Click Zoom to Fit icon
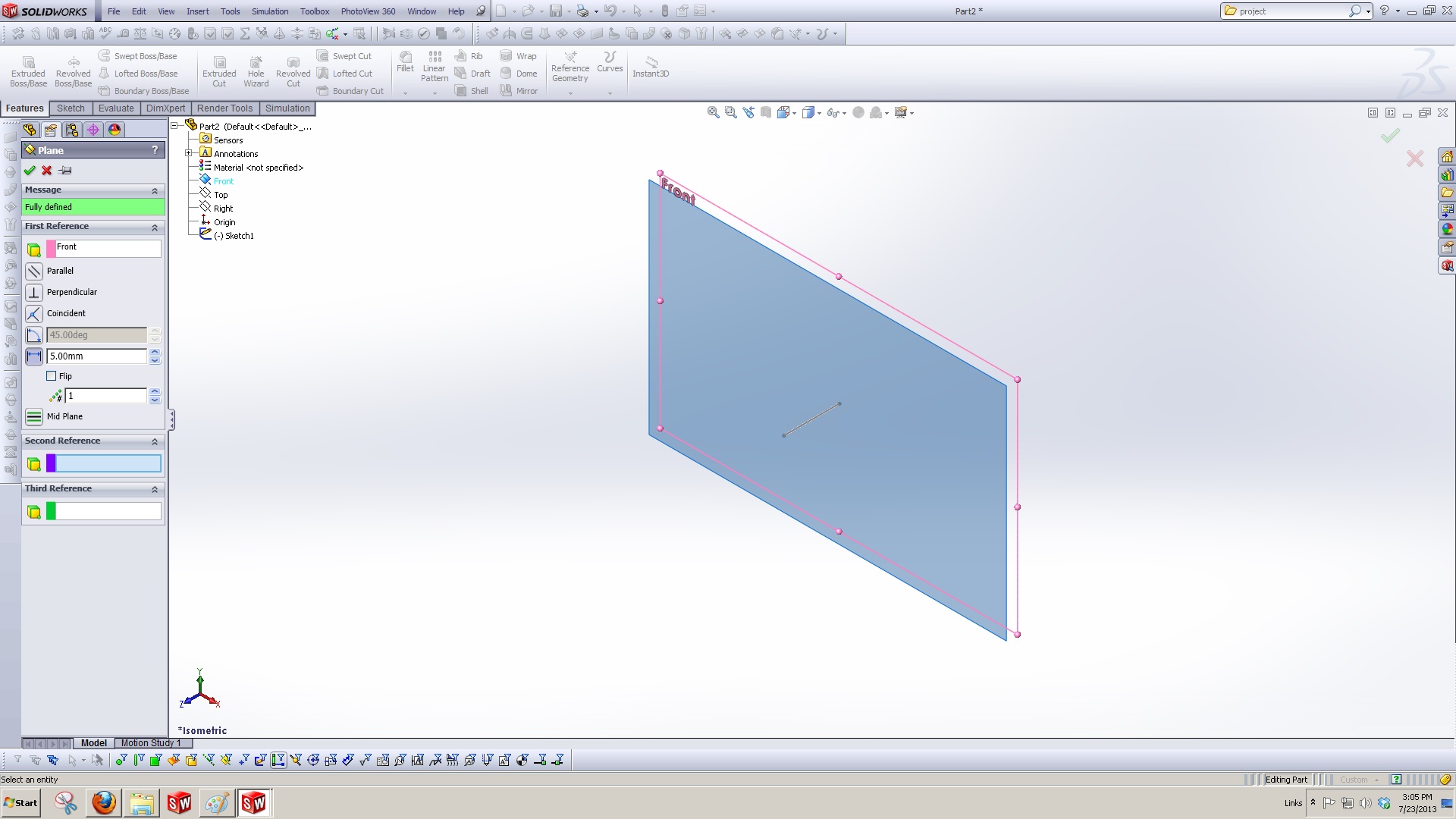Image resolution: width=1456 pixels, height=819 pixels. tap(713, 112)
